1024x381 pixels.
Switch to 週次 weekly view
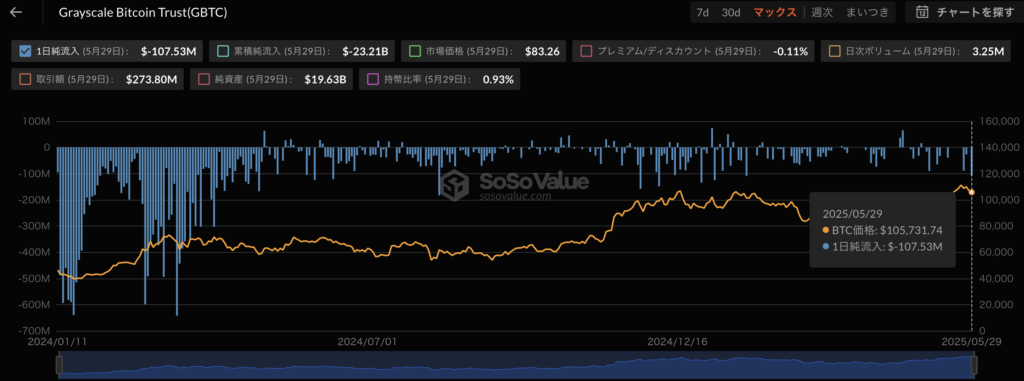pos(822,12)
